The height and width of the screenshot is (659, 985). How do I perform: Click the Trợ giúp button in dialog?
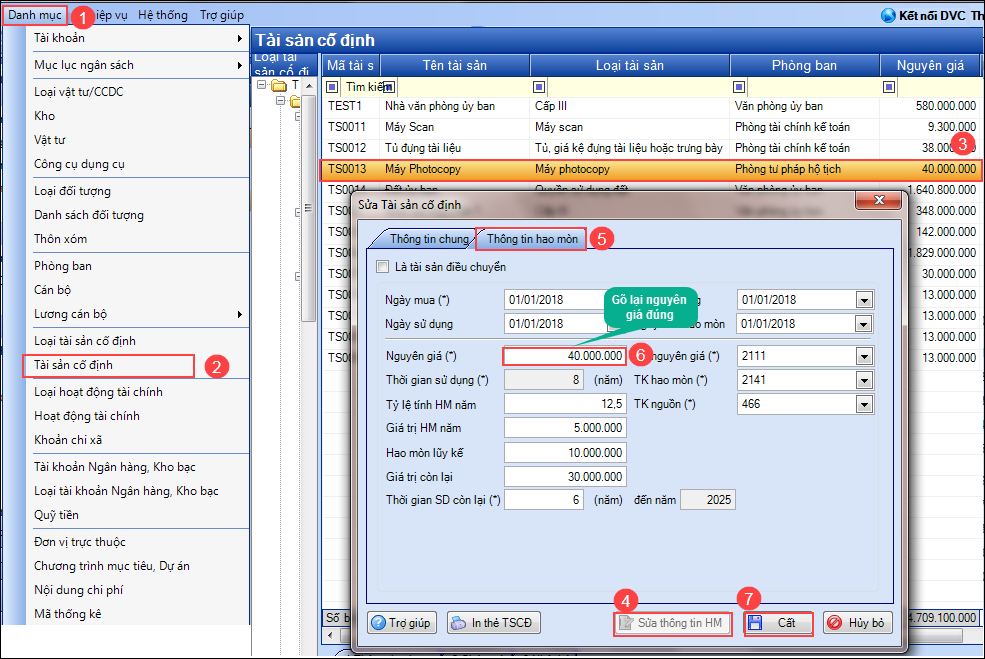pos(401,623)
